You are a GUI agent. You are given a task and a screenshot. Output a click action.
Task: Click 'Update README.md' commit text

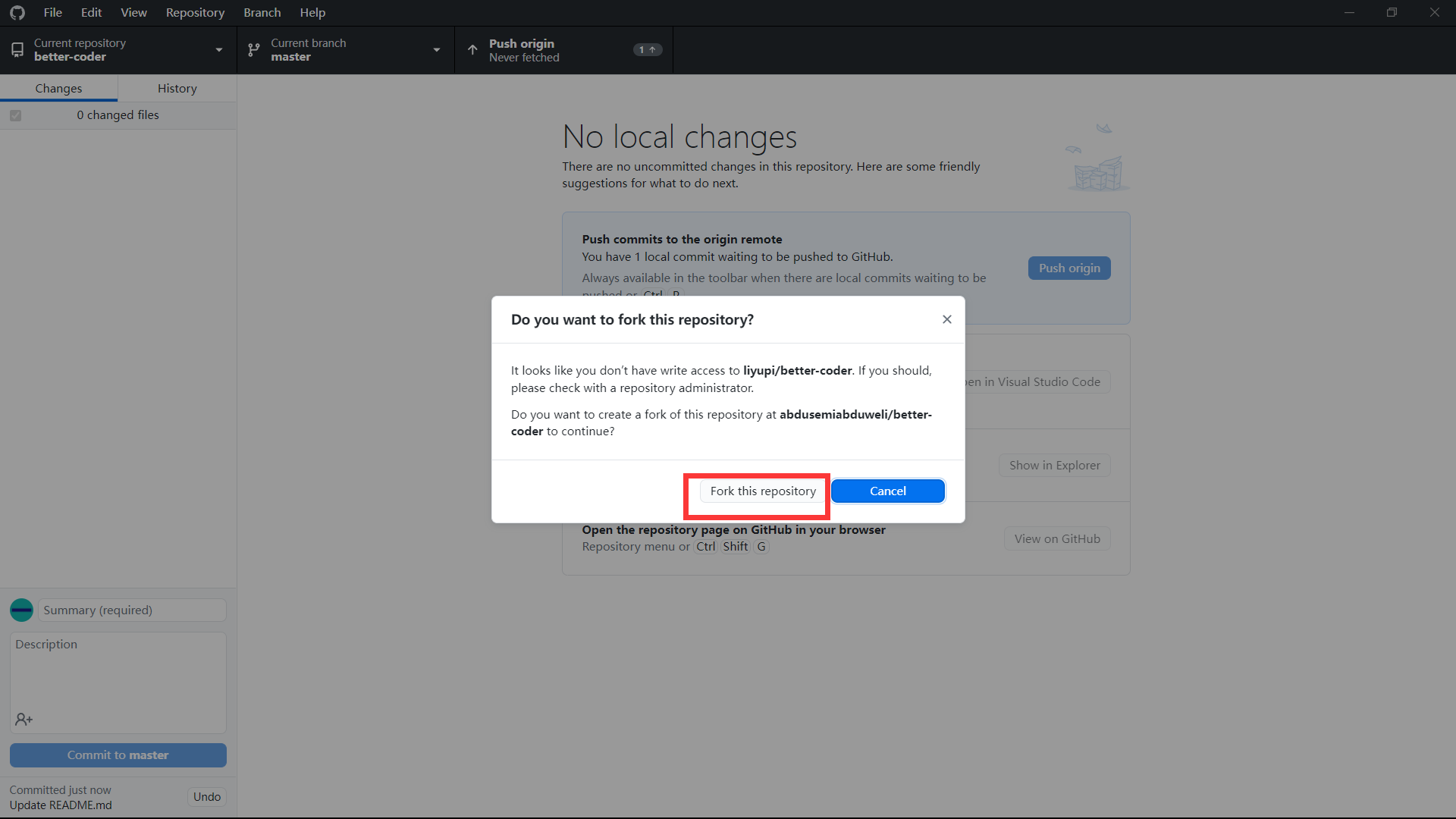coord(61,805)
